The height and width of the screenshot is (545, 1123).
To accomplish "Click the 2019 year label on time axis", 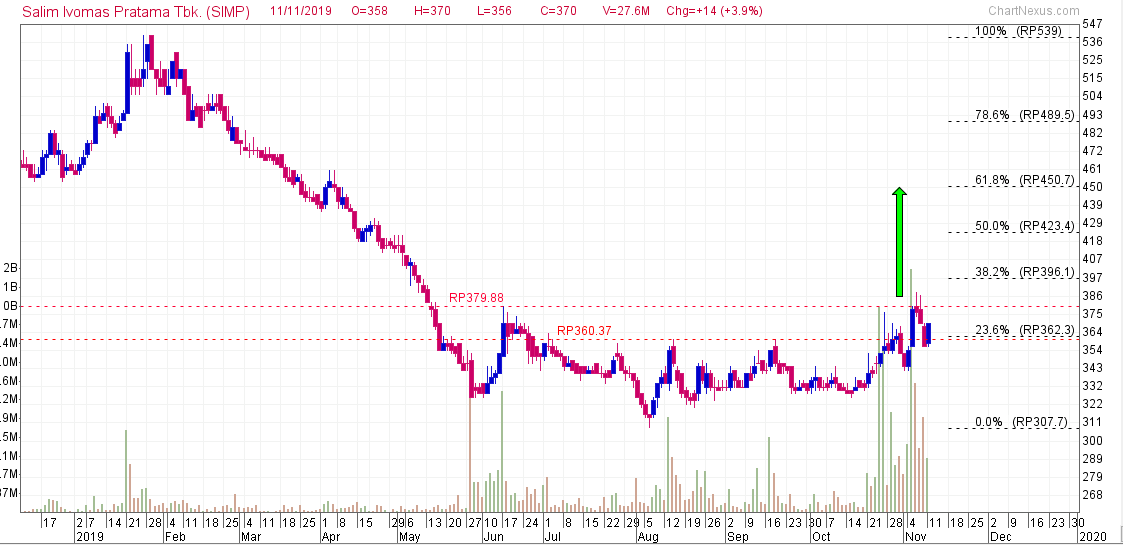I will (x=90, y=536).
